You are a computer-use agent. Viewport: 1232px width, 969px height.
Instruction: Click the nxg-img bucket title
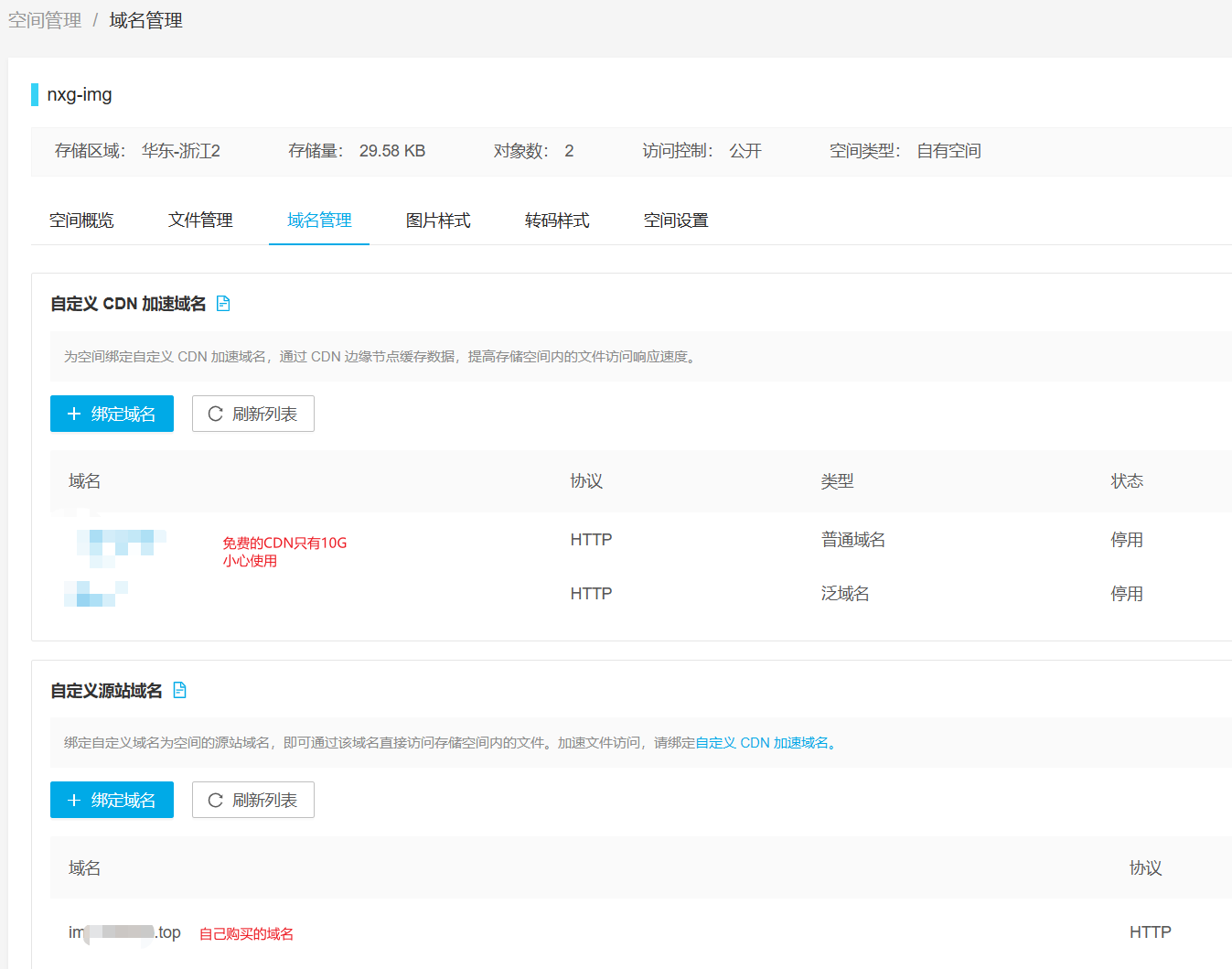click(80, 94)
